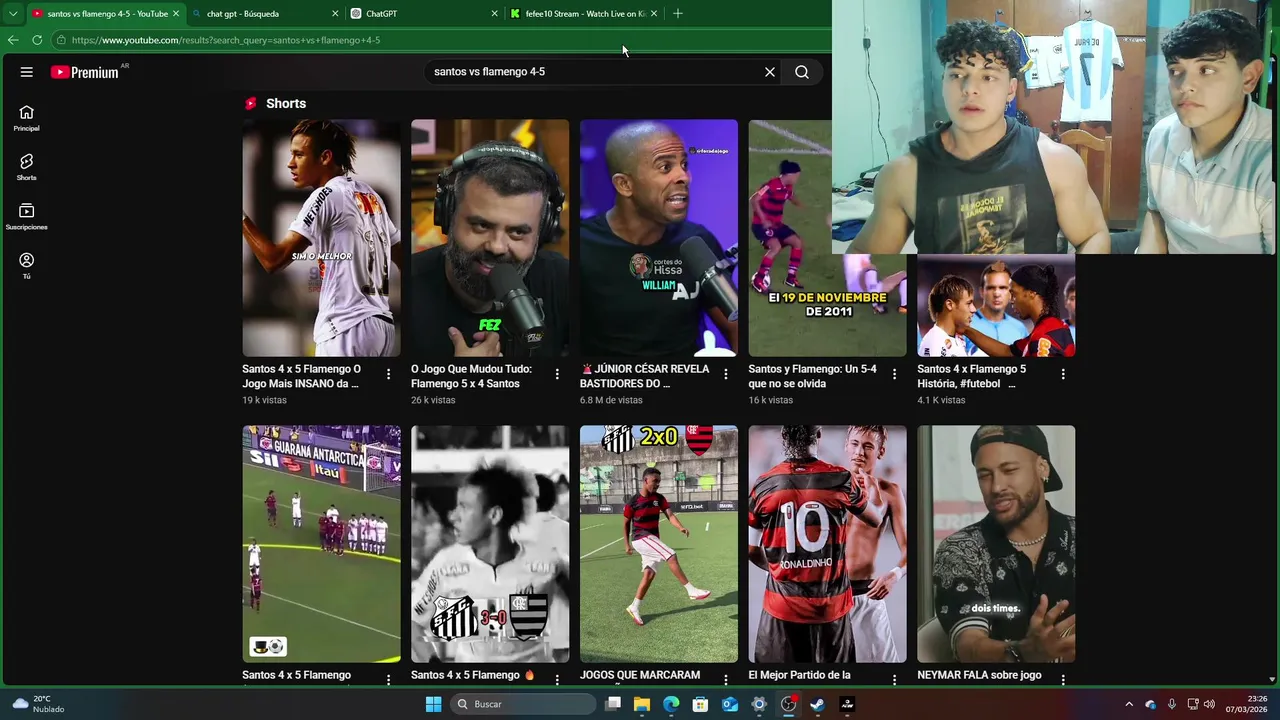Play the 2x0 training pitch short
The height and width of the screenshot is (720, 1280).
659,544
